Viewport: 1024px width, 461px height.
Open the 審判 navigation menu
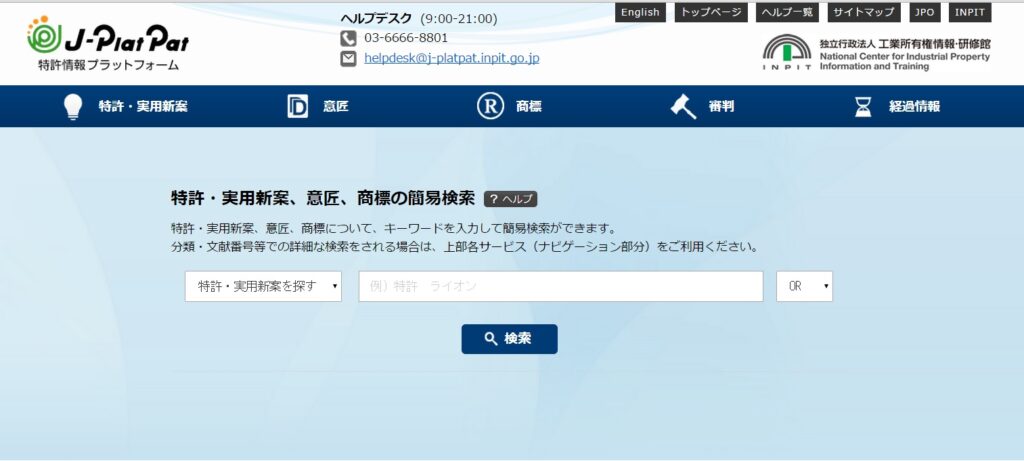tap(720, 106)
